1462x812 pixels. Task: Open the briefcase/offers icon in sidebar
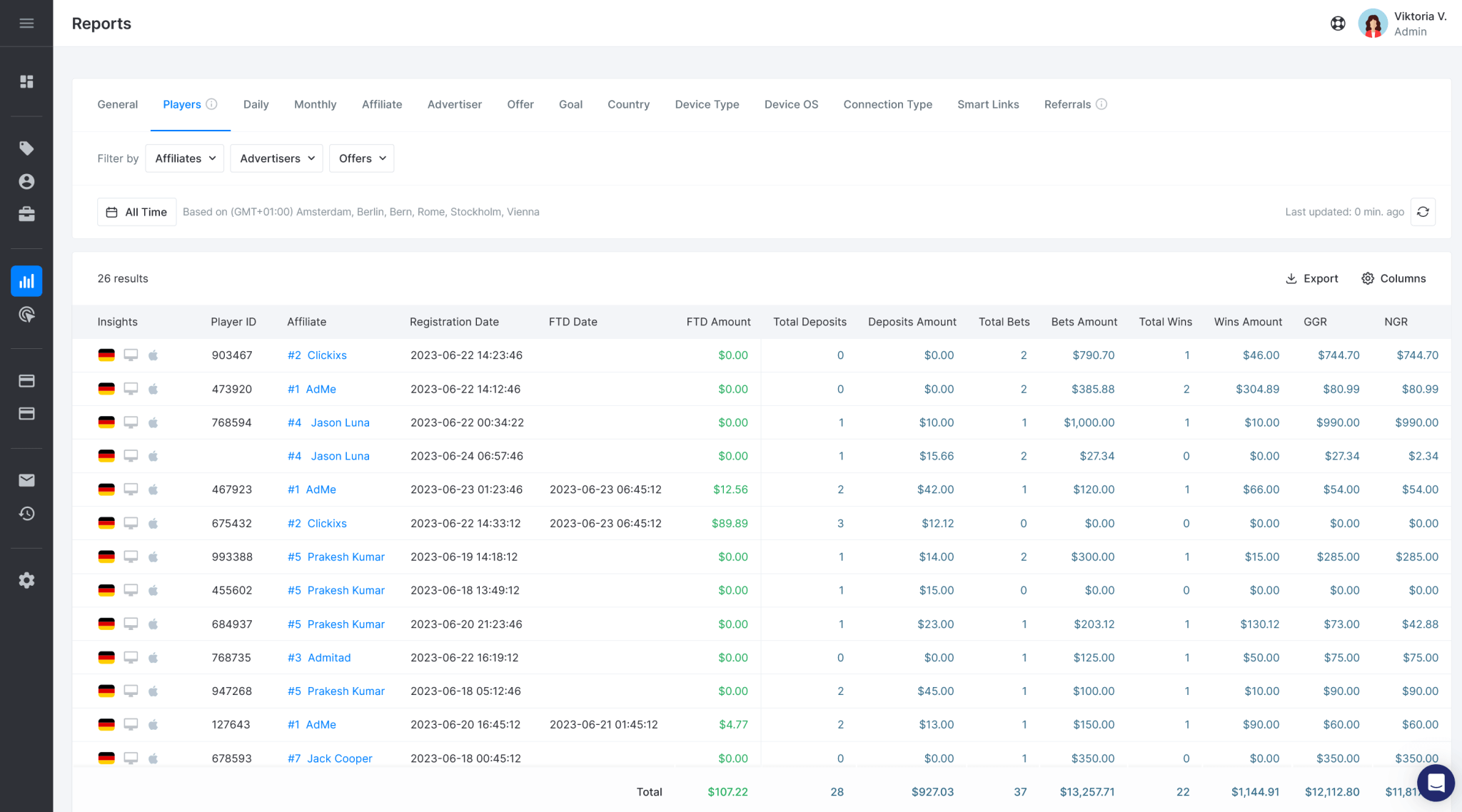point(27,214)
